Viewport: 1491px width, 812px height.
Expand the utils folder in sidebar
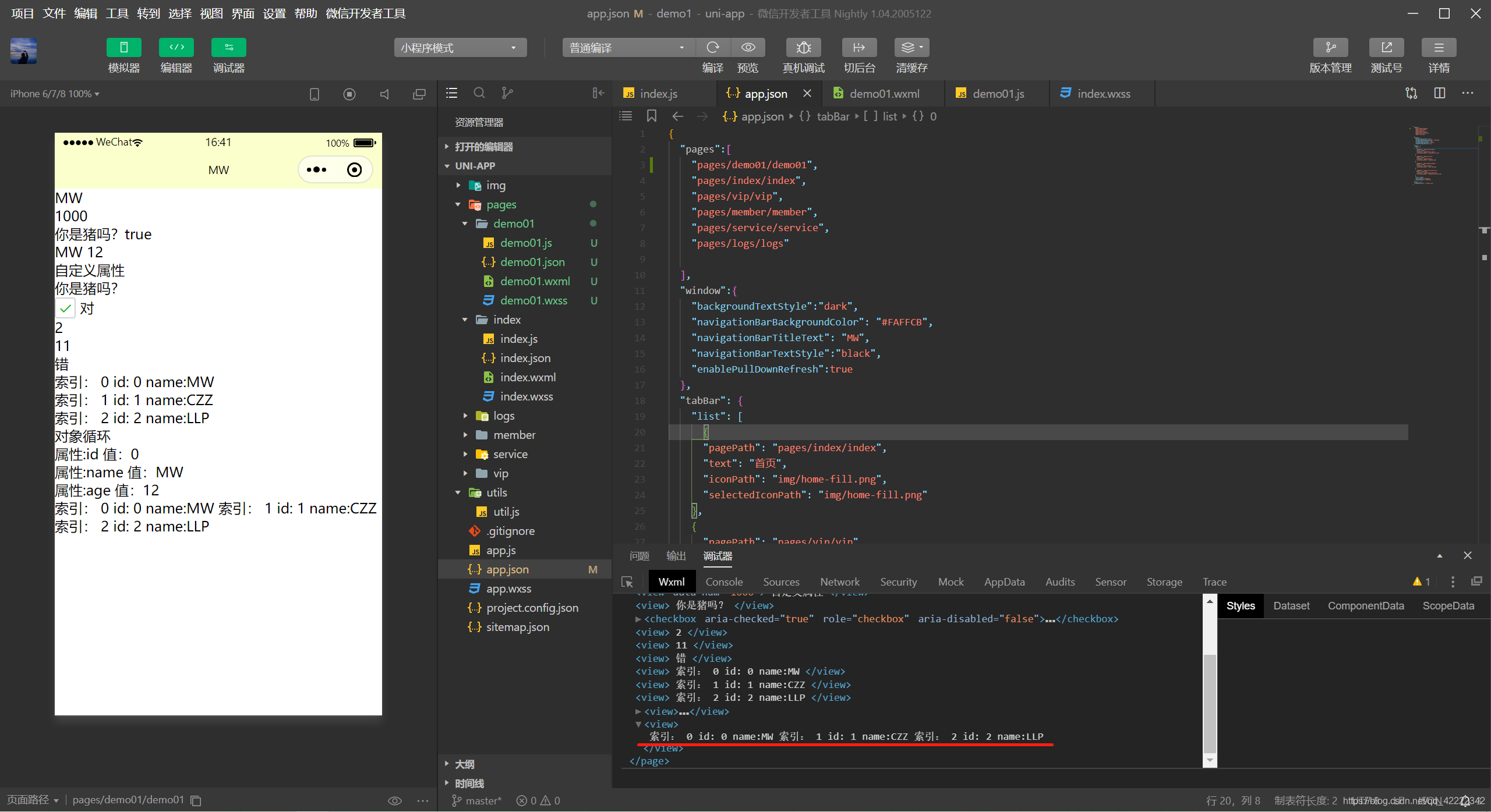coord(457,492)
